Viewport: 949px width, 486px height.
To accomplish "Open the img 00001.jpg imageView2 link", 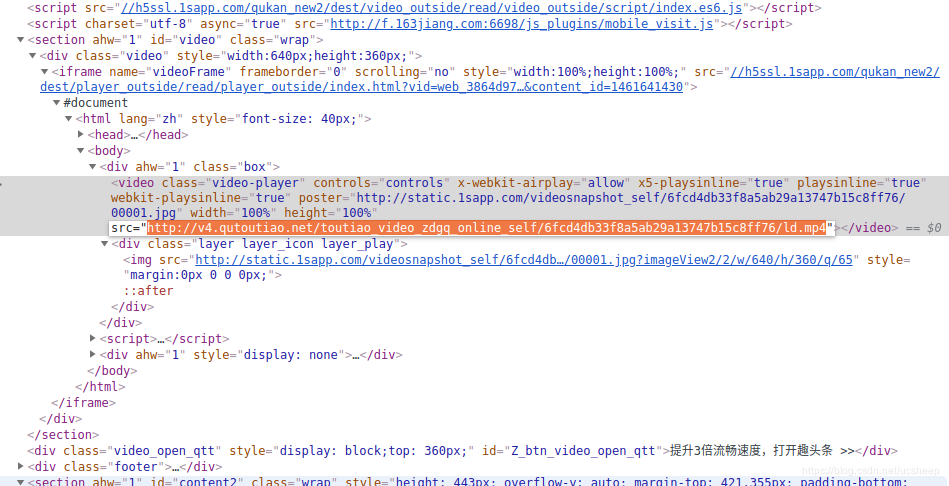I will (x=524, y=260).
